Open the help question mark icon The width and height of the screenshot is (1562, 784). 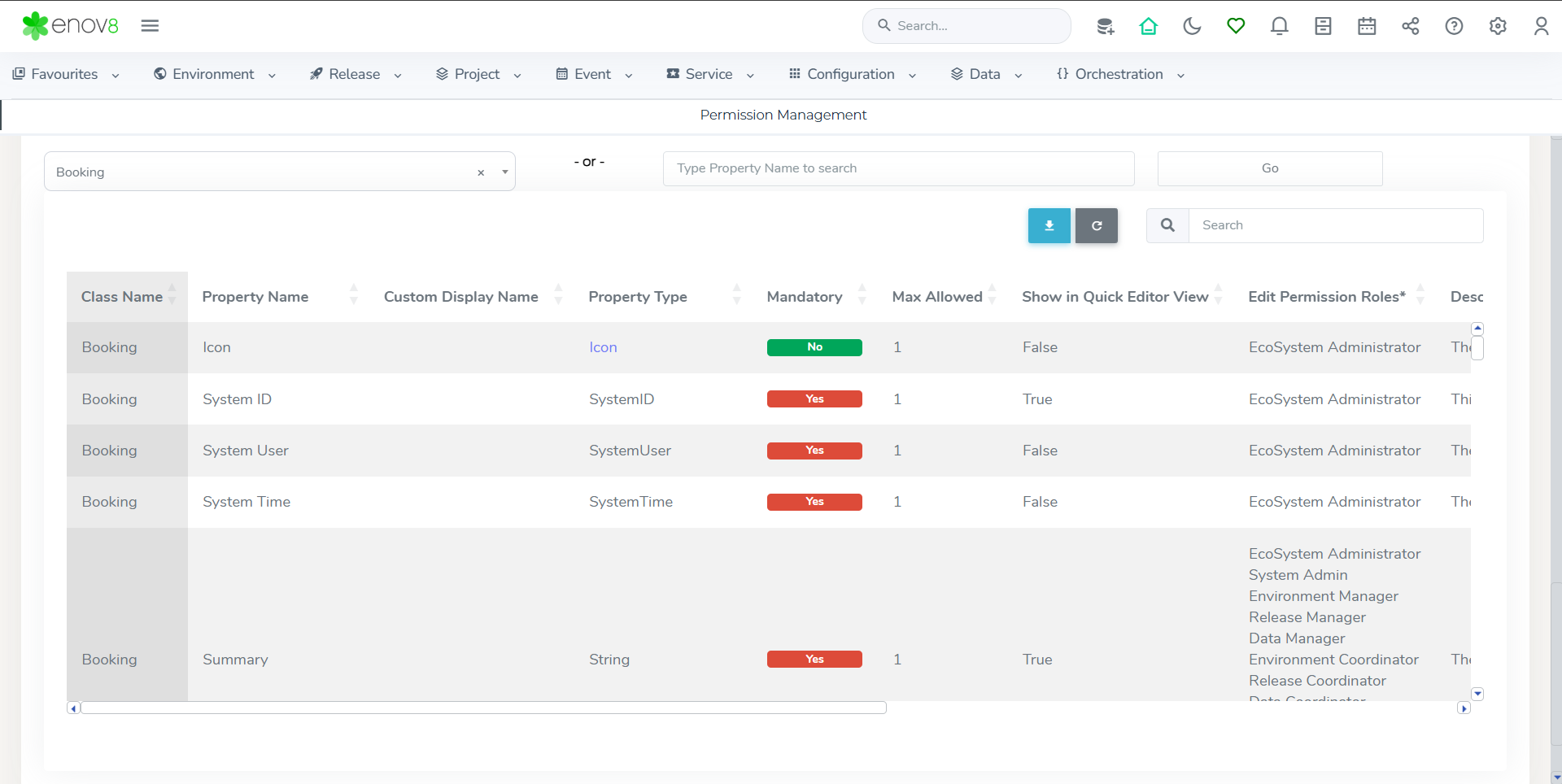point(1454,26)
